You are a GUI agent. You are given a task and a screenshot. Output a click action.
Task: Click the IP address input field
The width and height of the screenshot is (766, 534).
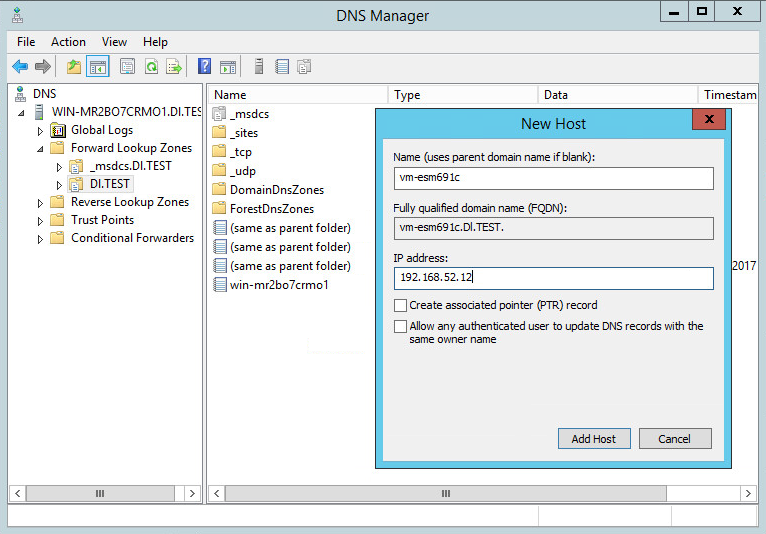click(x=553, y=278)
